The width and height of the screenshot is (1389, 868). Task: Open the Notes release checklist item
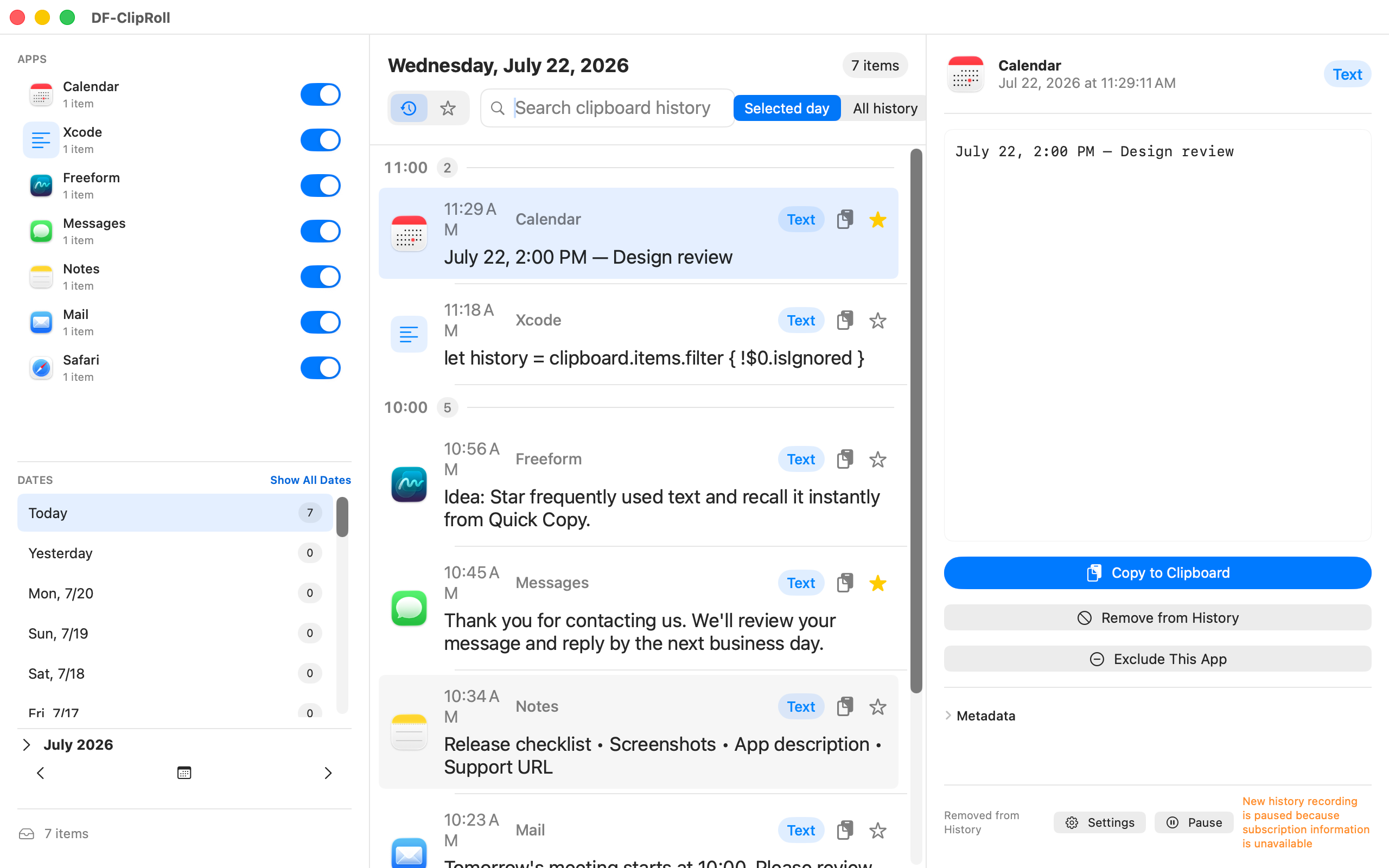coord(638,732)
